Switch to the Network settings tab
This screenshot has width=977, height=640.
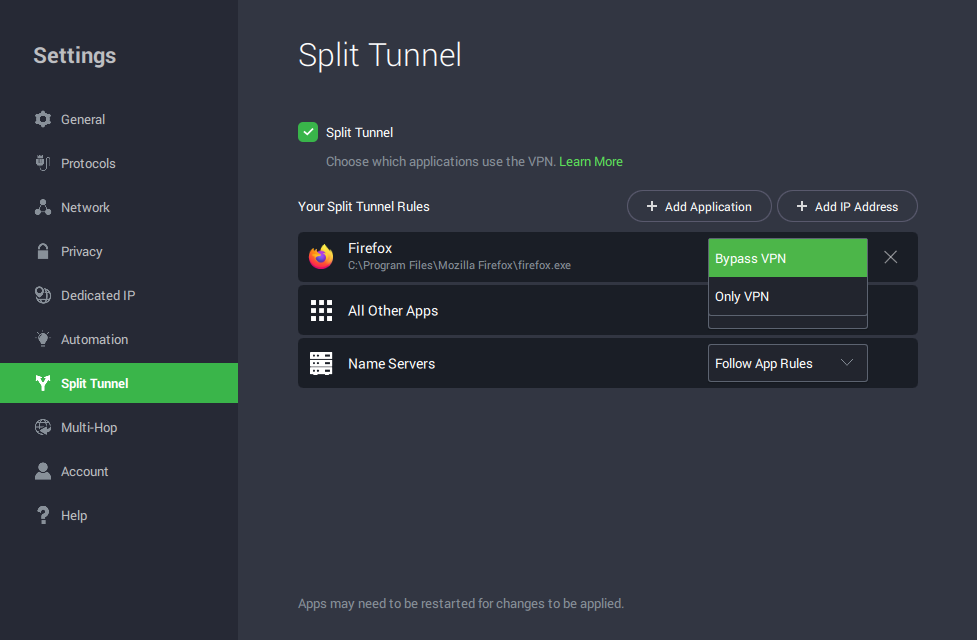pyautogui.click(x=85, y=207)
